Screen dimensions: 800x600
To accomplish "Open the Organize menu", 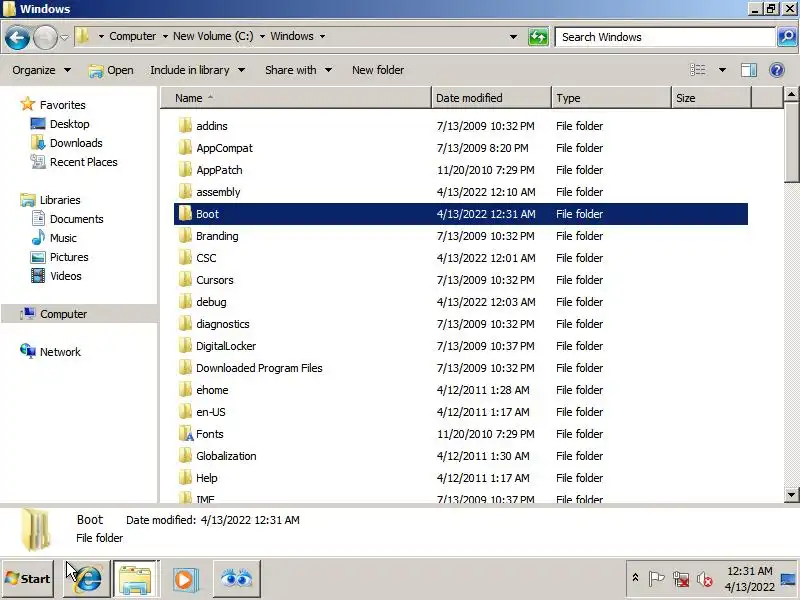I will 41,70.
